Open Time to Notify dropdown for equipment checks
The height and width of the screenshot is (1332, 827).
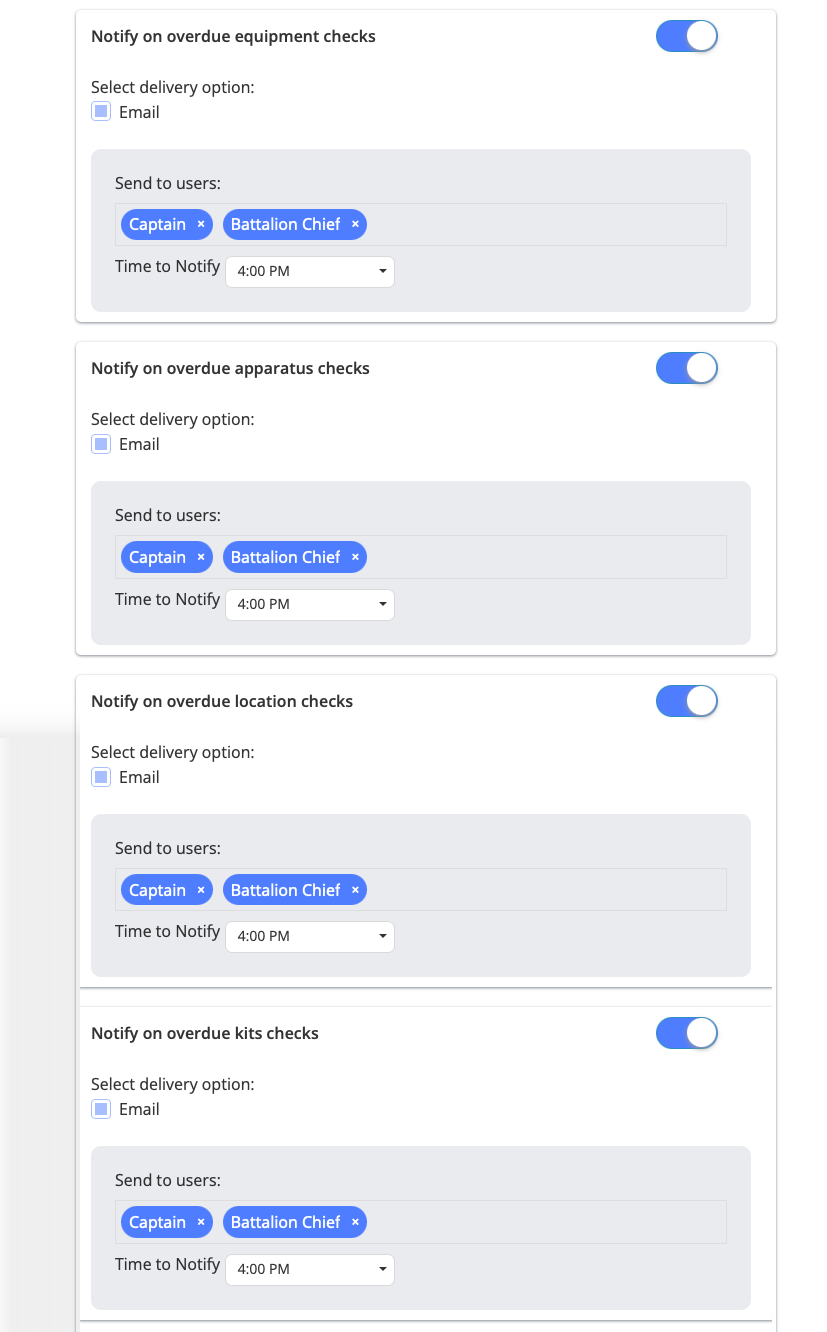pyautogui.click(x=310, y=271)
